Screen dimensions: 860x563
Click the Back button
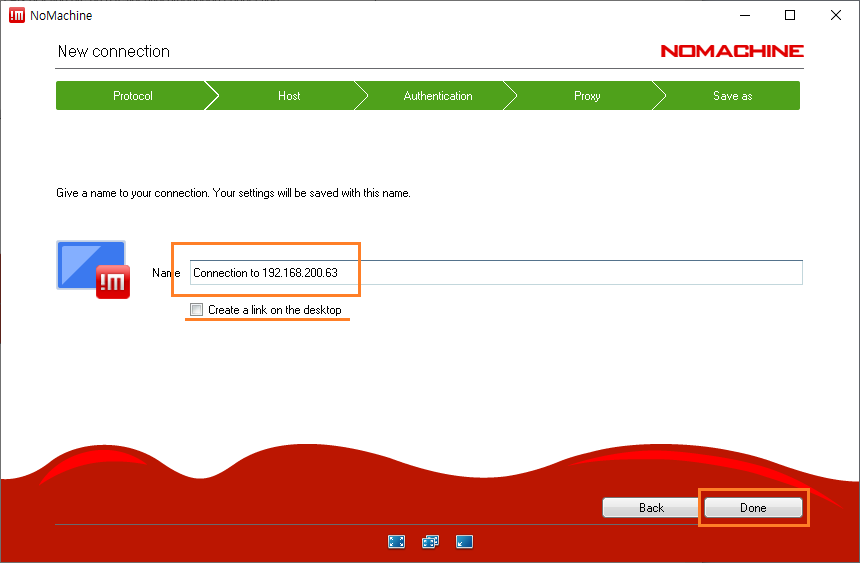click(x=651, y=508)
